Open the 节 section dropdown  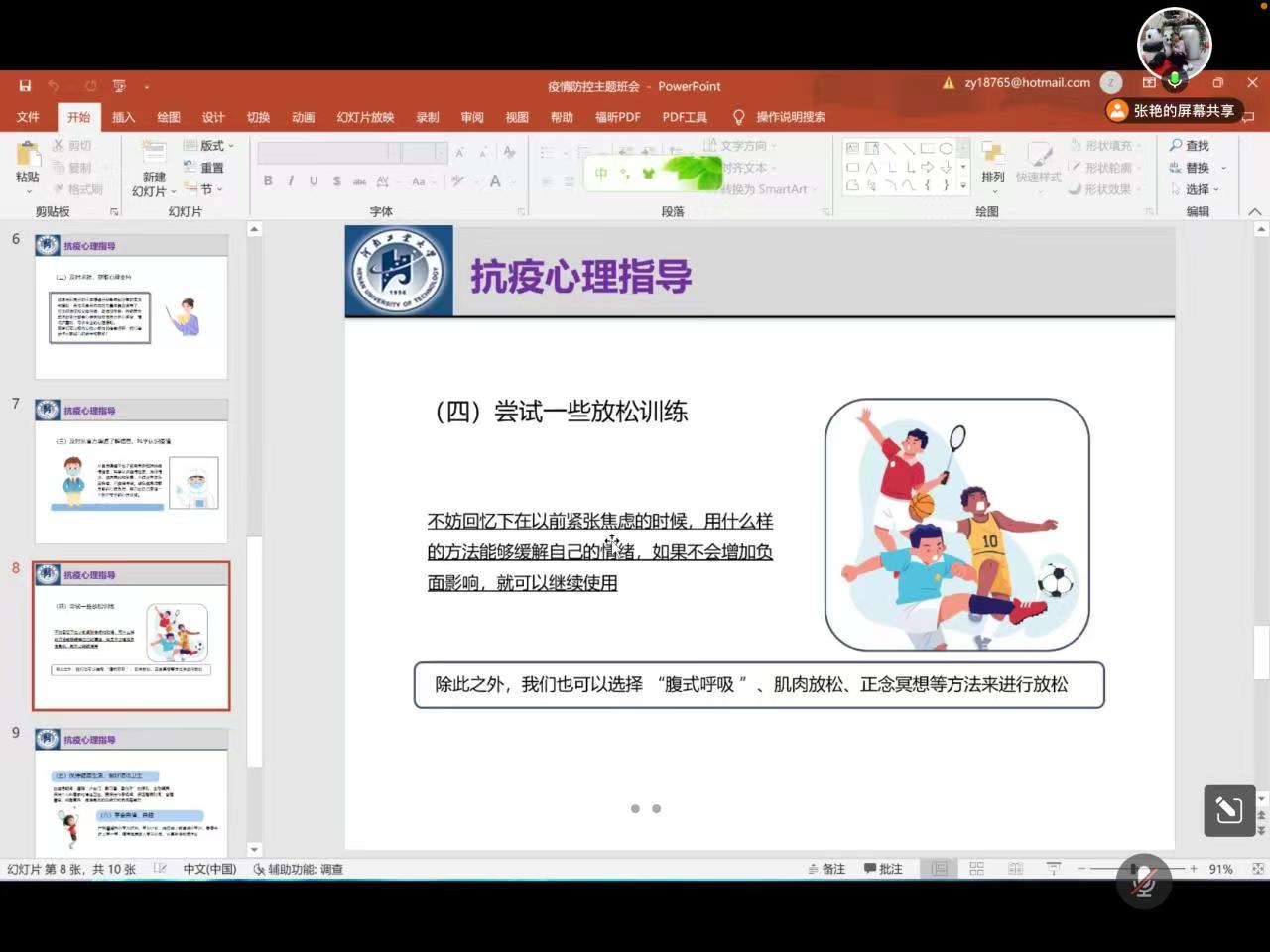pos(203,189)
